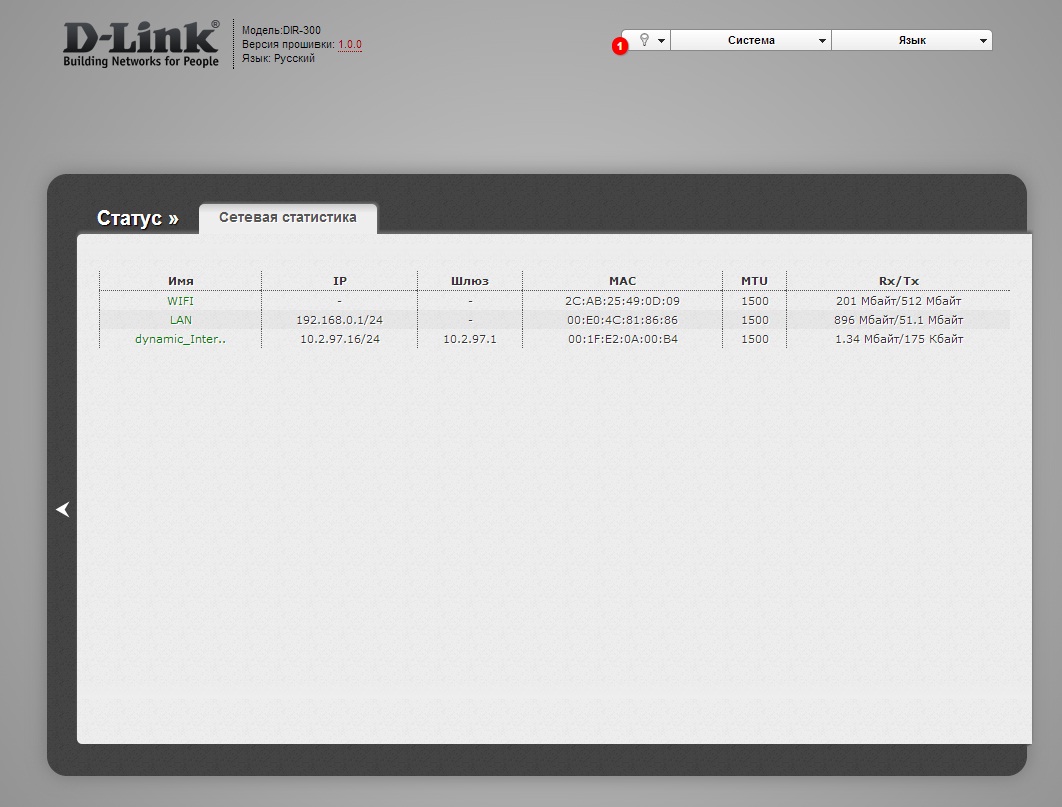This screenshot has width=1062, height=807.
Task: Click gateway value 10.2.97.1
Action: click(x=470, y=339)
